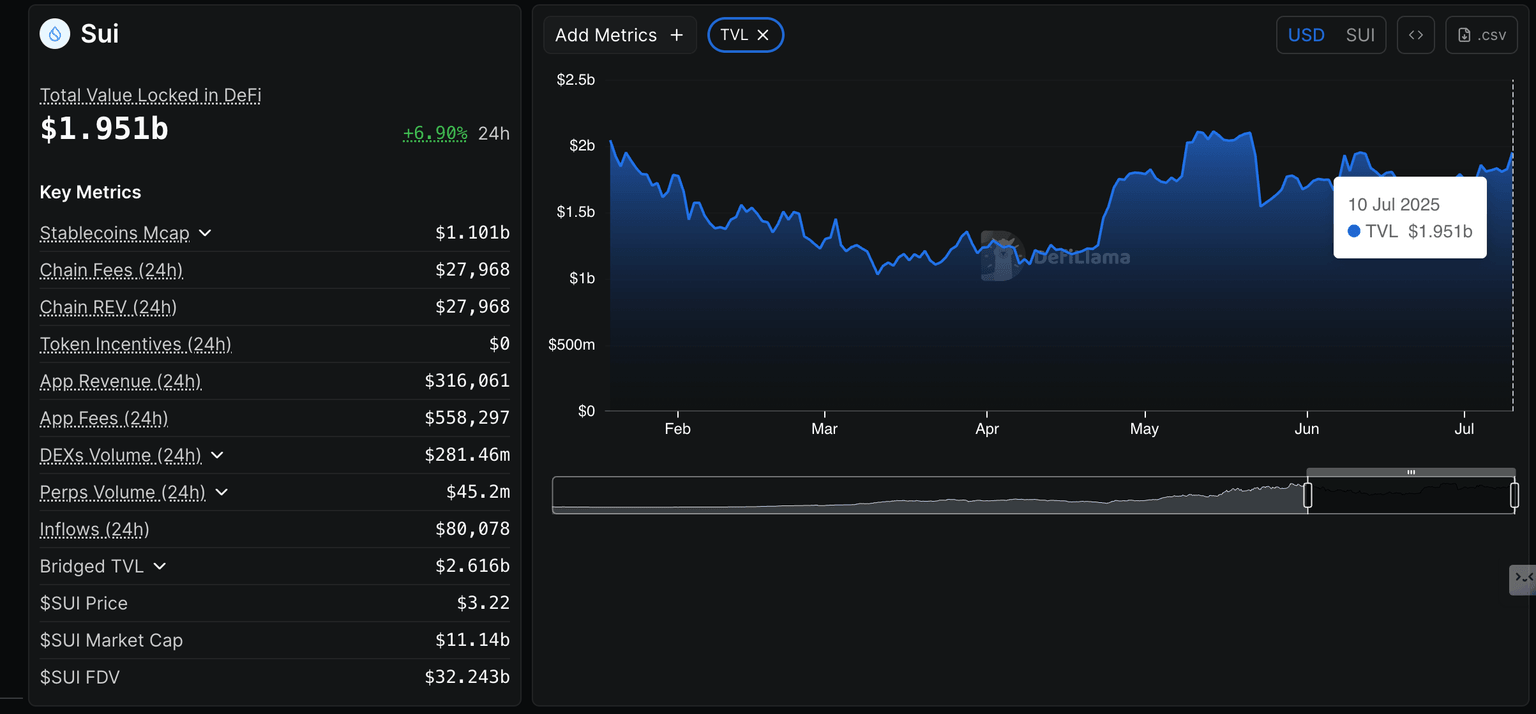
Task: Expand the Bridged TVL row
Action: 159,566
